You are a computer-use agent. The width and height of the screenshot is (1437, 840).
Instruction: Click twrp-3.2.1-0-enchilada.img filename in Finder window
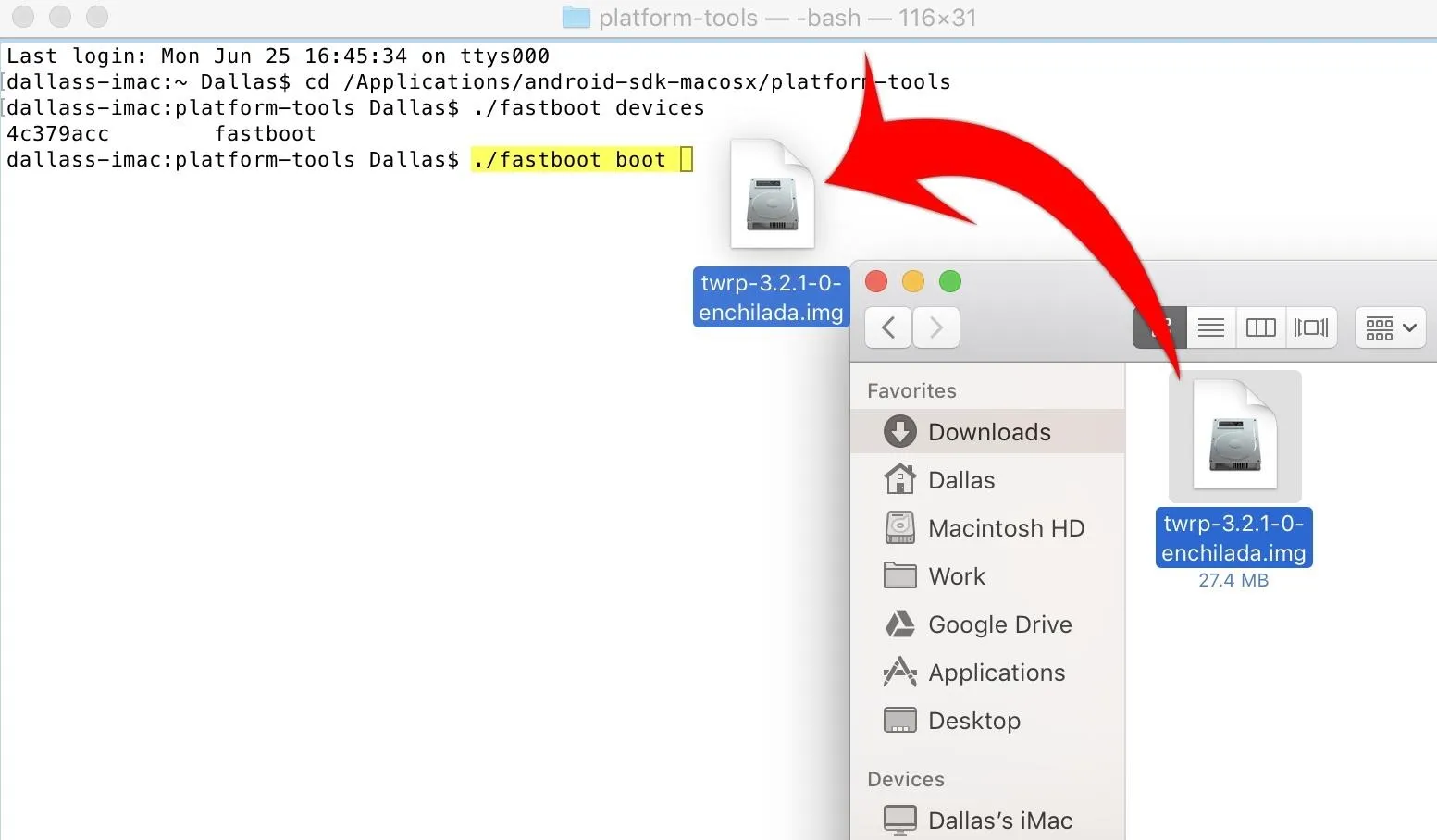point(1233,538)
